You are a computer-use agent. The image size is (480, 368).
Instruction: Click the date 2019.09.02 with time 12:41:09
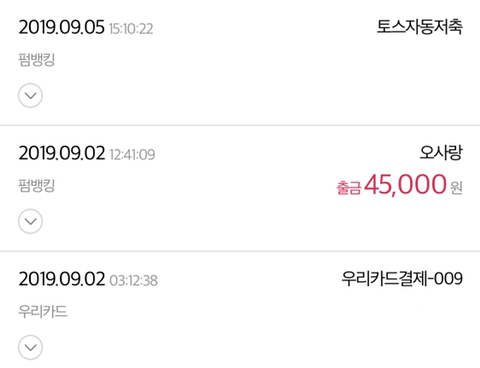click(62, 153)
